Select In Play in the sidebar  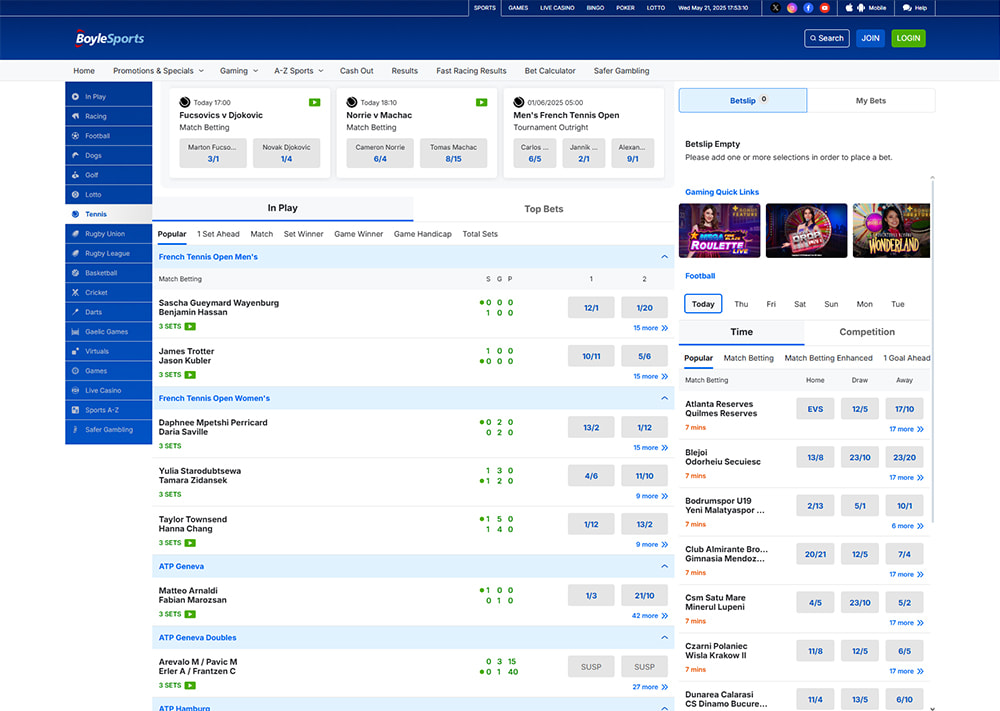click(108, 97)
